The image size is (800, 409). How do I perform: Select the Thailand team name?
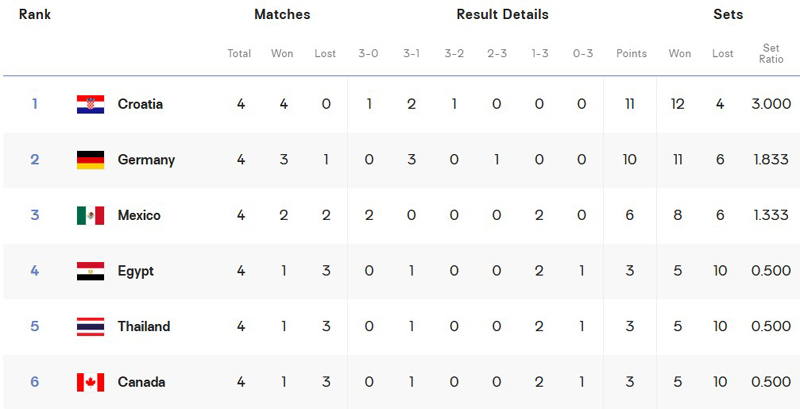(x=144, y=326)
